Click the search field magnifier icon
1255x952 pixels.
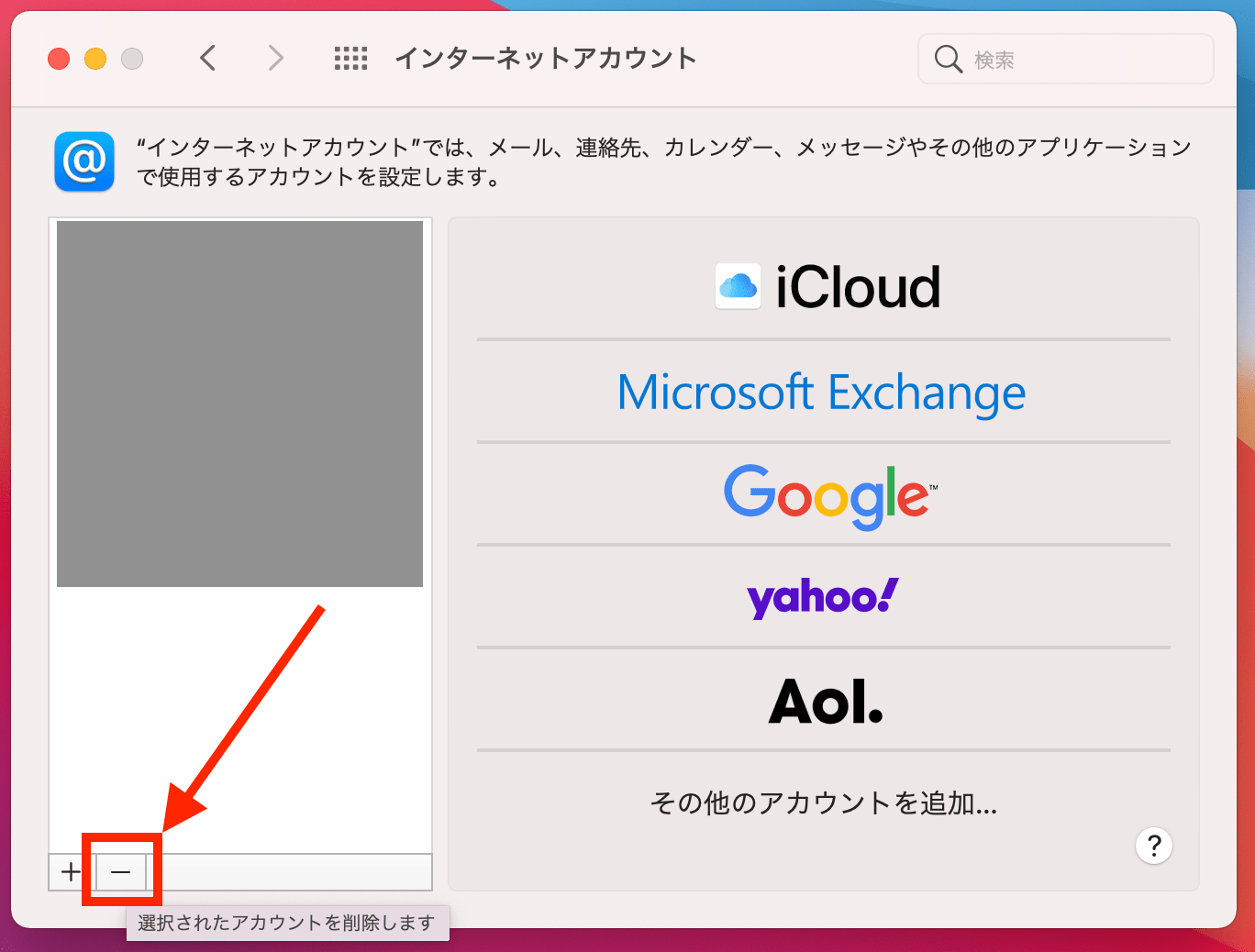pyautogui.click(x=948, y=60)
